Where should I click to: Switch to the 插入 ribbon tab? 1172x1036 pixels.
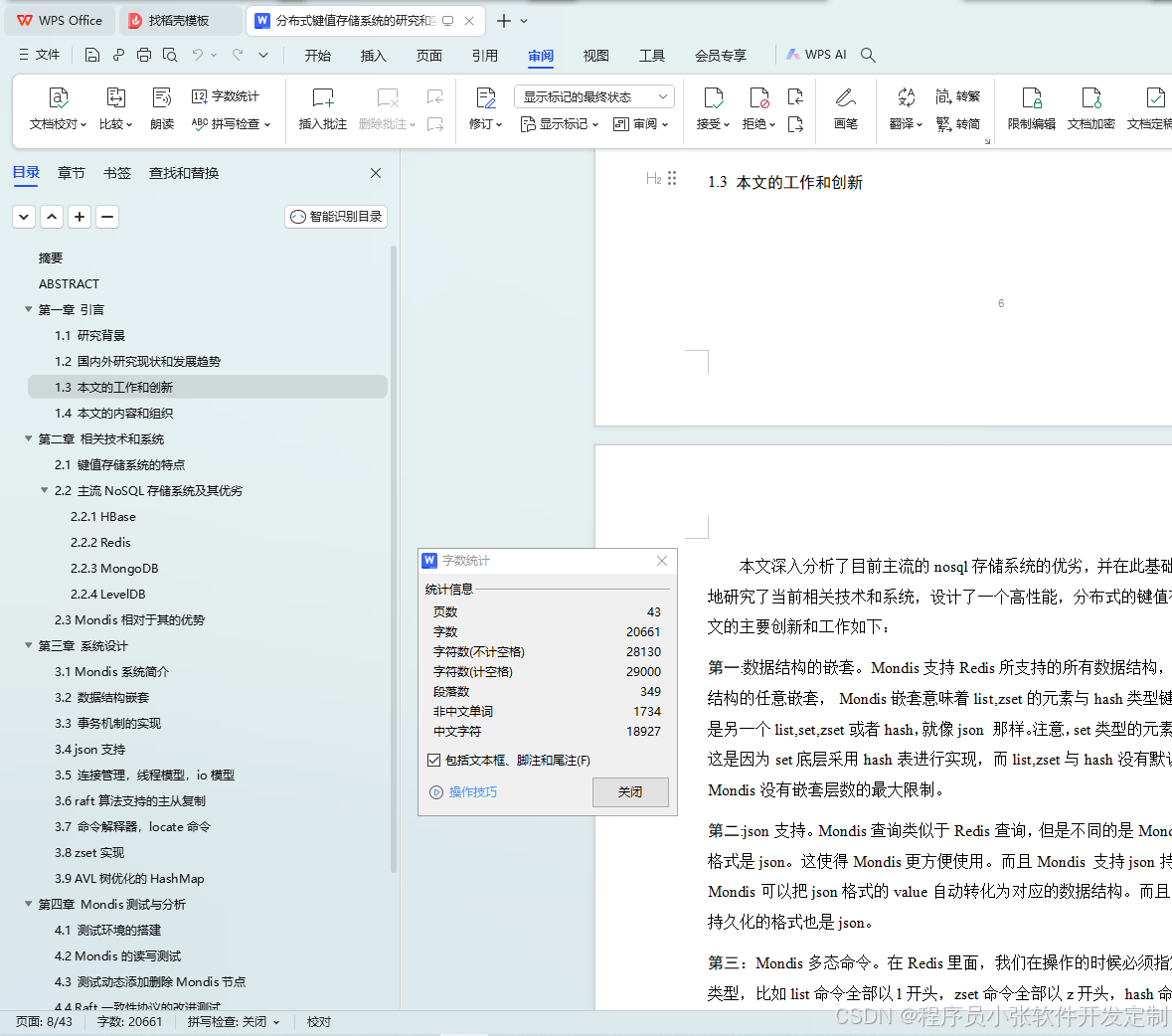[373, 56]
